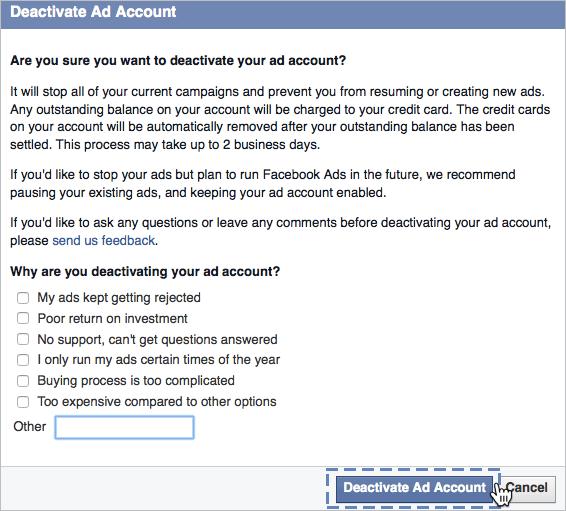Tick the 'Poor return on investment' checkbox

23,318
